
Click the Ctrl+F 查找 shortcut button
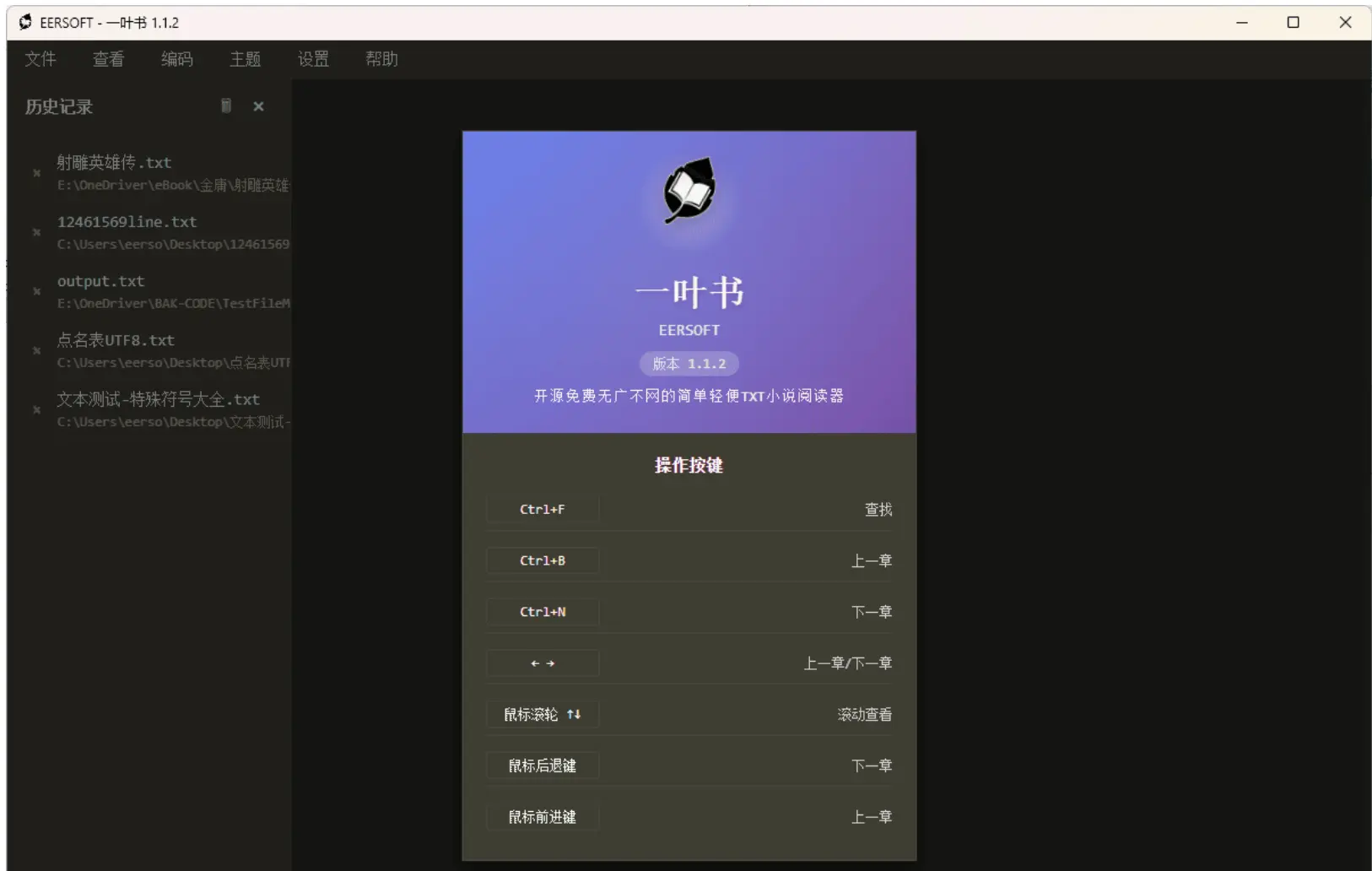542,509
